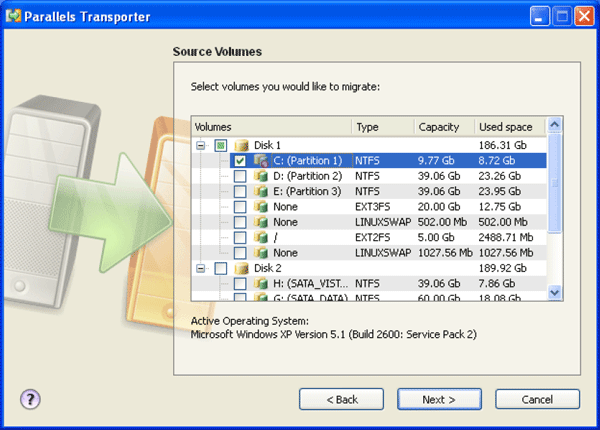Viewport: 600px width, 430px height.
Task: Click the Disk 2 label
Action: pyautogui.click(x=267, y=268)
